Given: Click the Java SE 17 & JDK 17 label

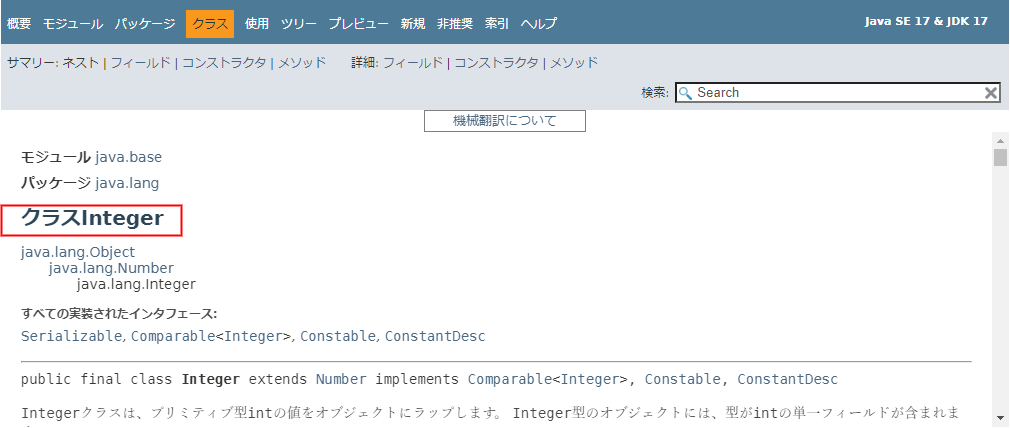Looking at the screenshot, I should 926,21.
